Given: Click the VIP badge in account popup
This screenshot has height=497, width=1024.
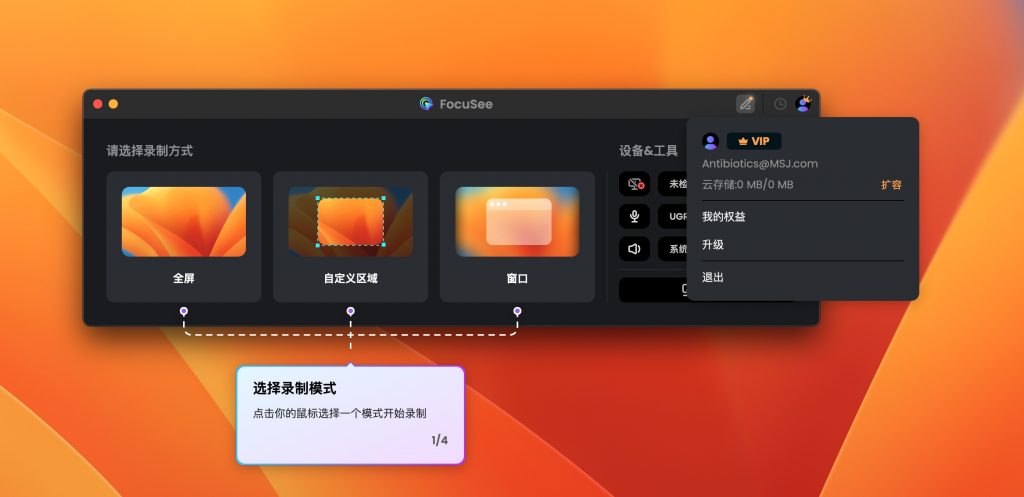Looking at the screenshot, I should point(754,141).
